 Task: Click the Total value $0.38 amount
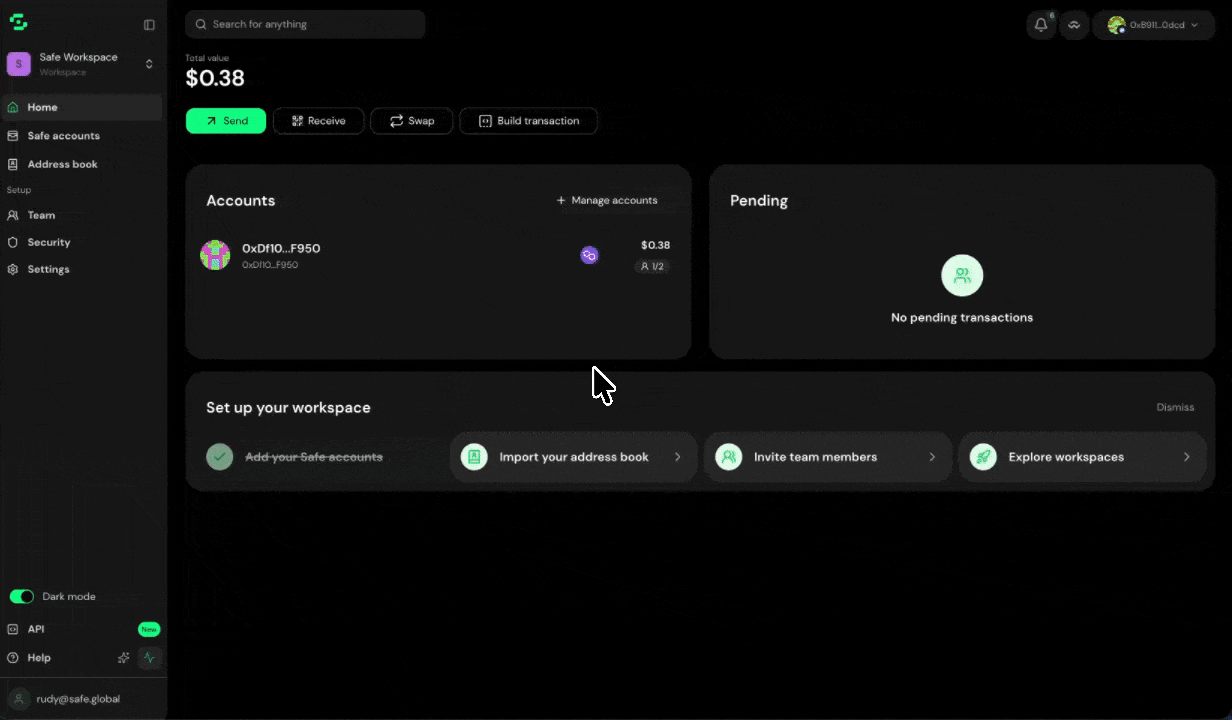click(215, 78)
